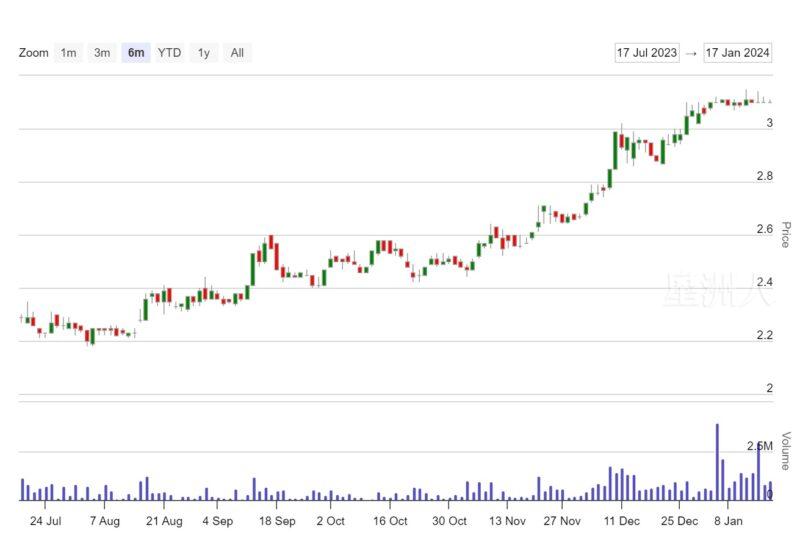Screen dimensions: 800x536
Task: Click the vertical Volume axis title
Action: [786, 450]
